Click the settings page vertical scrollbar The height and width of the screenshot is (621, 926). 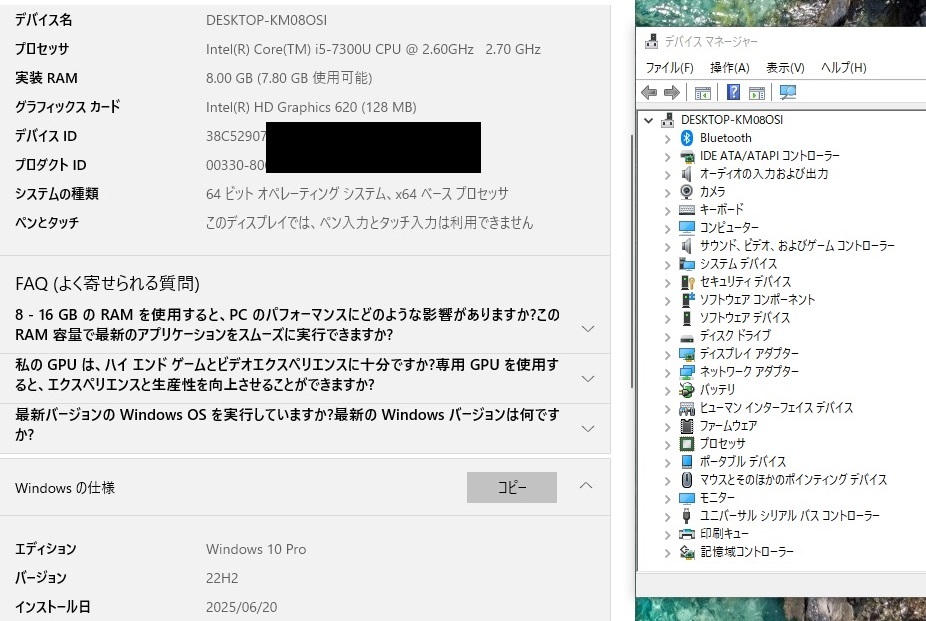pyautogui.click(x=632, y=260)
